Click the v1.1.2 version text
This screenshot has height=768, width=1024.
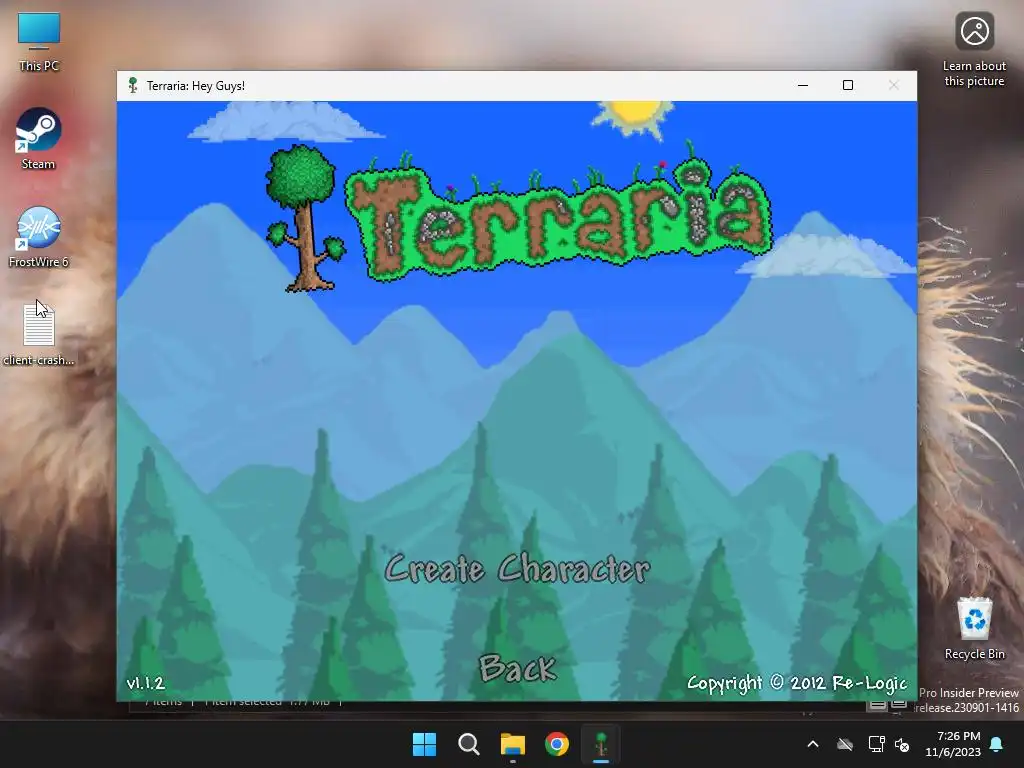[x=146, y=683]
